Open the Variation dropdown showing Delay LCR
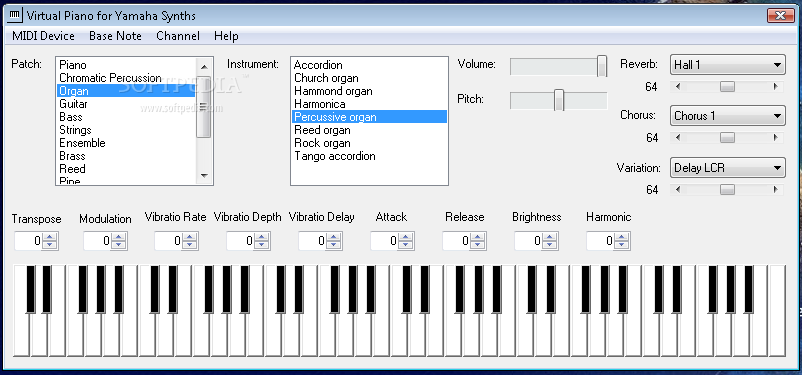 pos(727,167)
